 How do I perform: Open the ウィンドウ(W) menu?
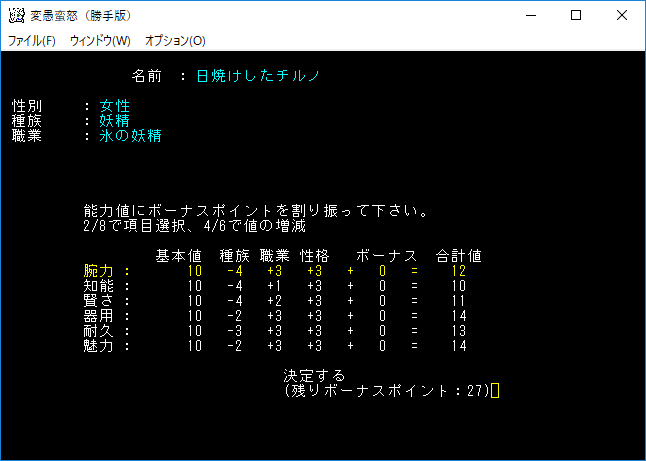(x=100, y=41)
